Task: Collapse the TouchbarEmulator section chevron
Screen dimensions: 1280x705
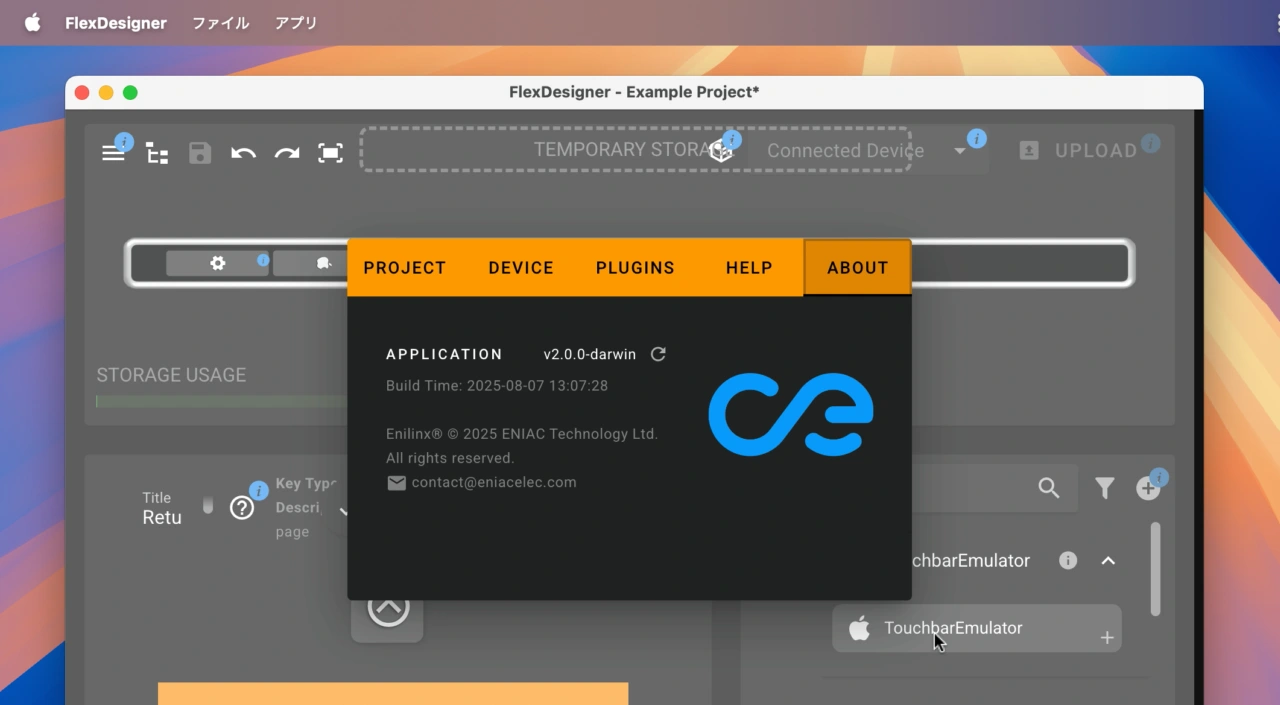Action: coord(1108,561)
